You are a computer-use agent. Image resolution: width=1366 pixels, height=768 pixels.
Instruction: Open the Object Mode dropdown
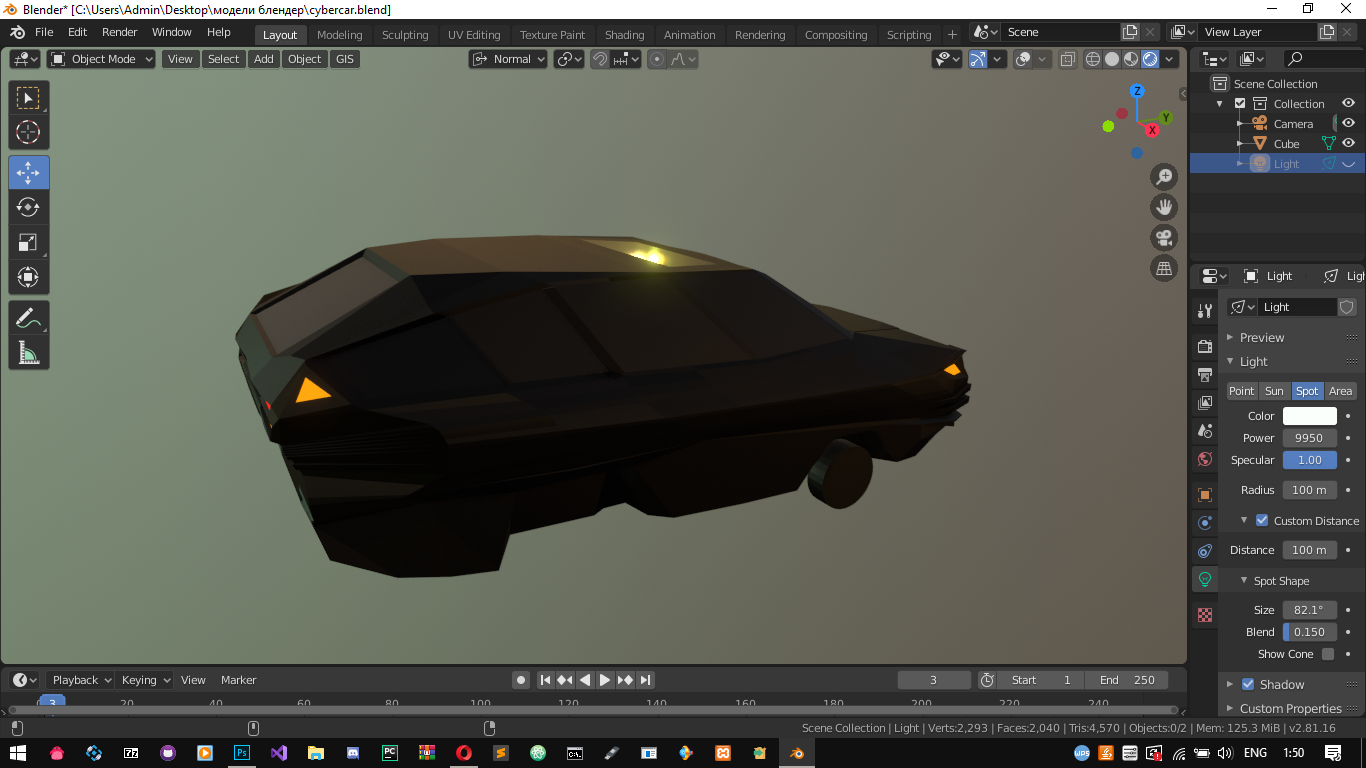click(102, 59)
